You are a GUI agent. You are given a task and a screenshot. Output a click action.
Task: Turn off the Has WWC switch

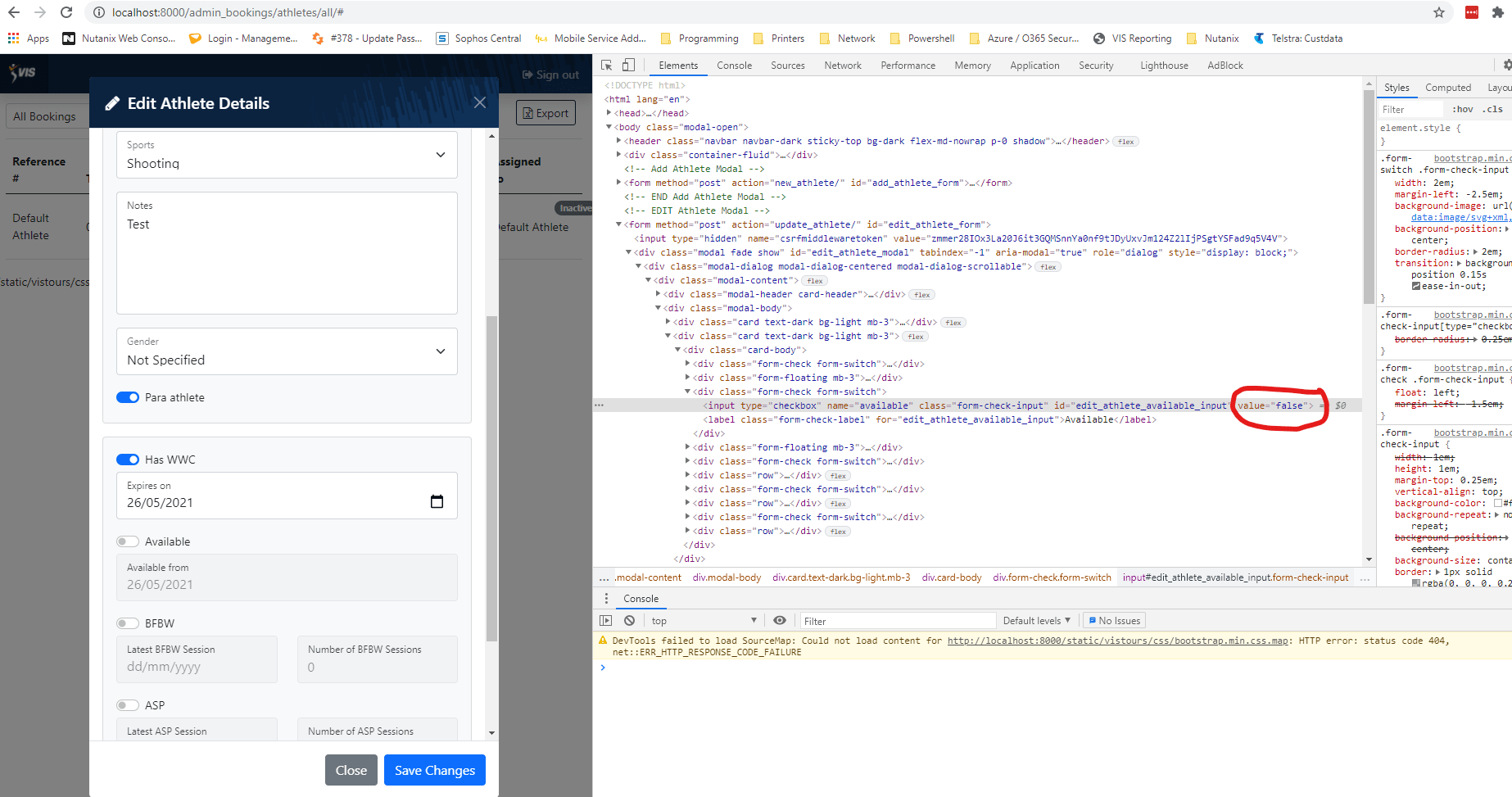click(x=128, y=460)
